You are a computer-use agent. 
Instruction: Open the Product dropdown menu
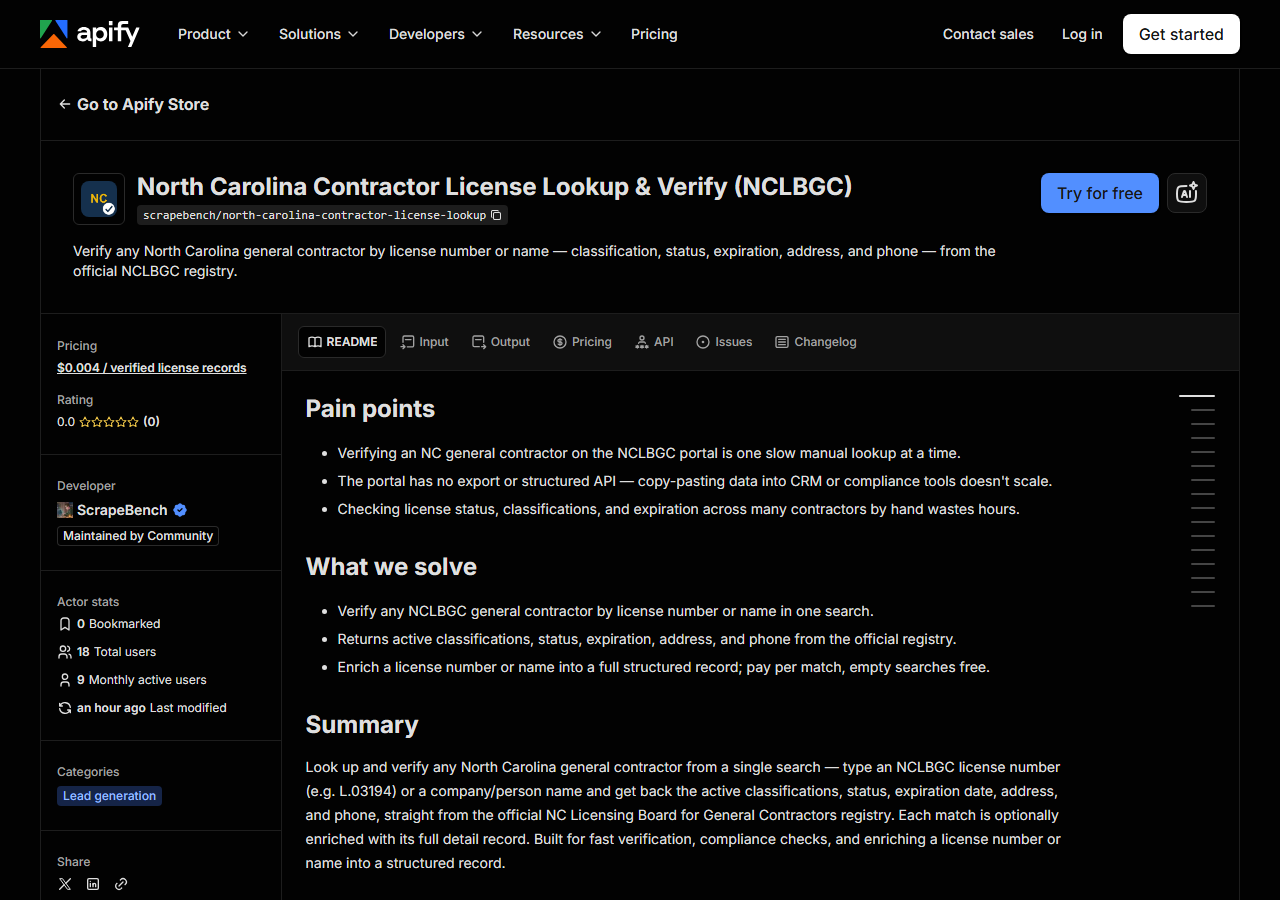pyautogui.click(x=212, y=34)
